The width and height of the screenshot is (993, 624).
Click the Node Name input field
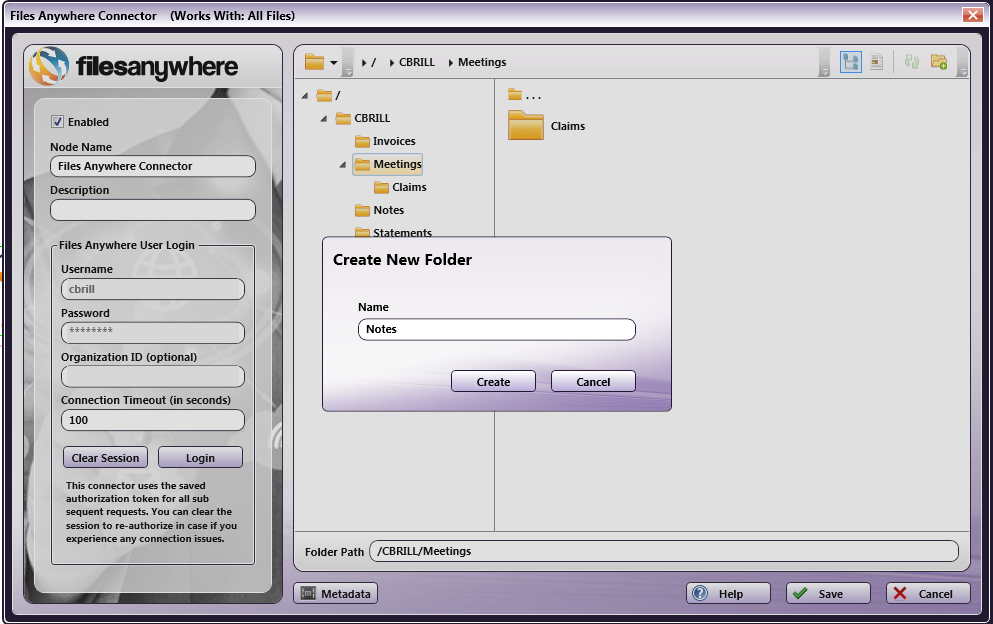click(153, 166)
